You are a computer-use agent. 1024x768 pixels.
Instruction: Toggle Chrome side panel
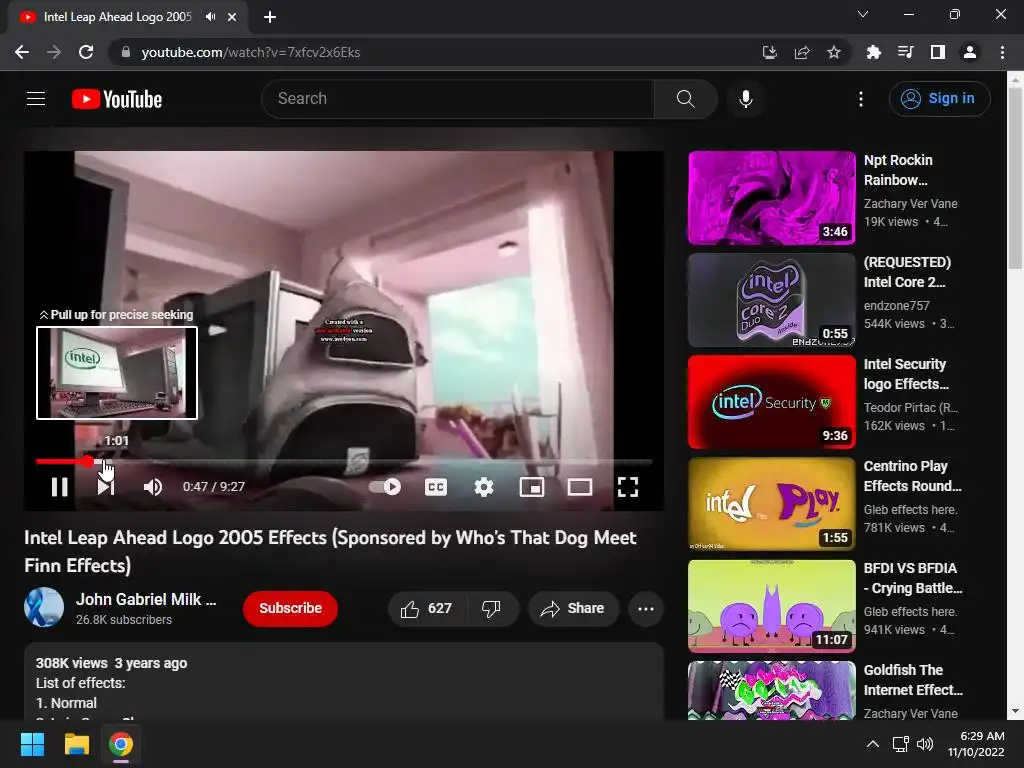(938, 52)
